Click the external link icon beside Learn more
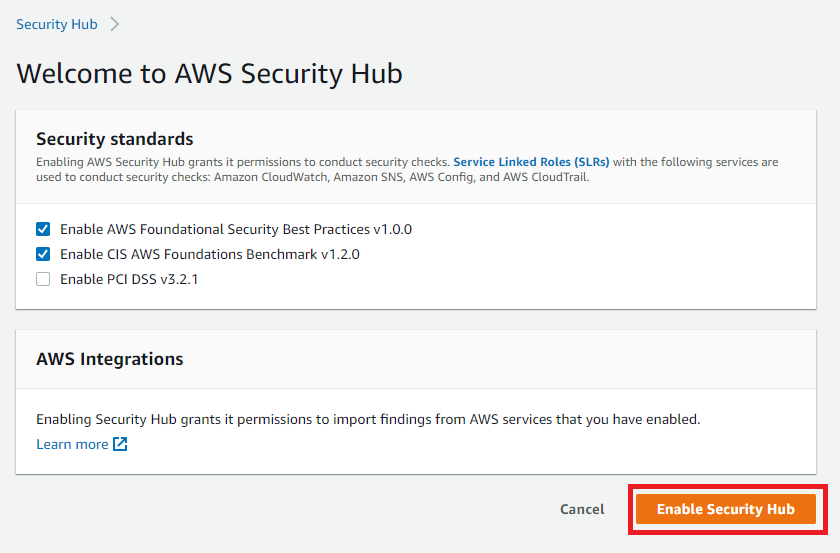The image size is (840, 553). pos(120,444)
